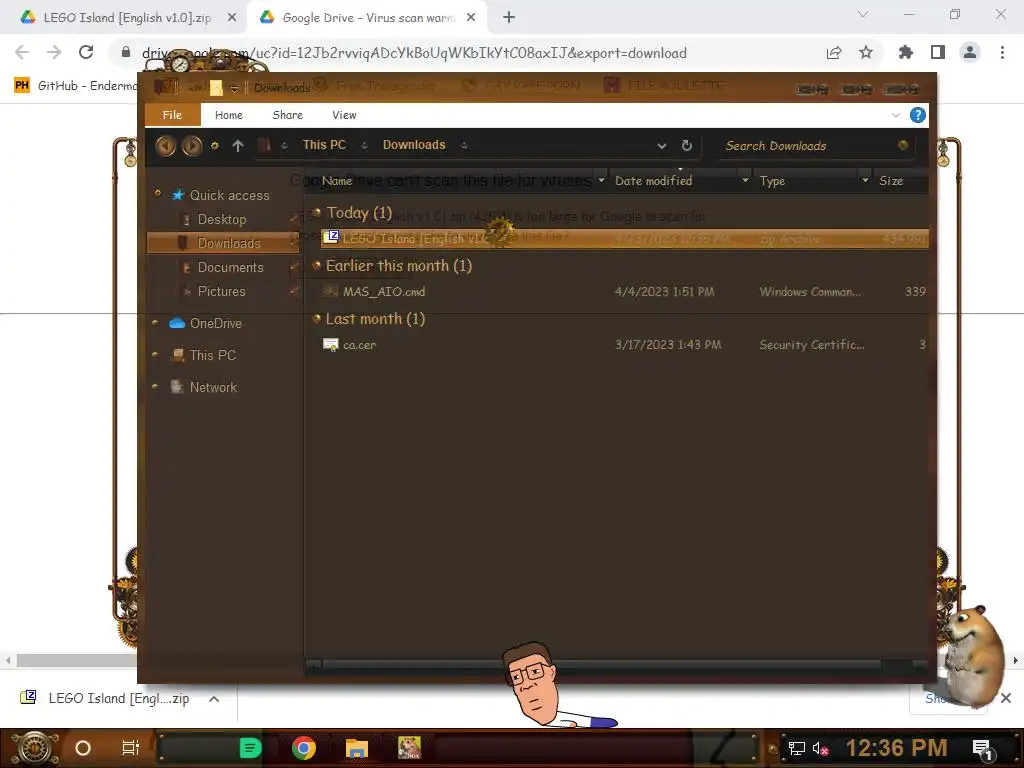Open notification center icon
The image size is (1024, 768).
(982, 749)
